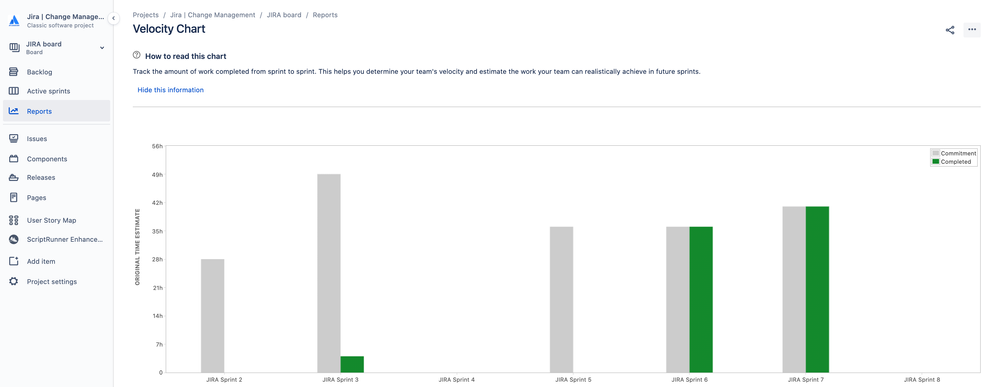Click Hide this information link

pyautogui.click(x=171, y=90)
